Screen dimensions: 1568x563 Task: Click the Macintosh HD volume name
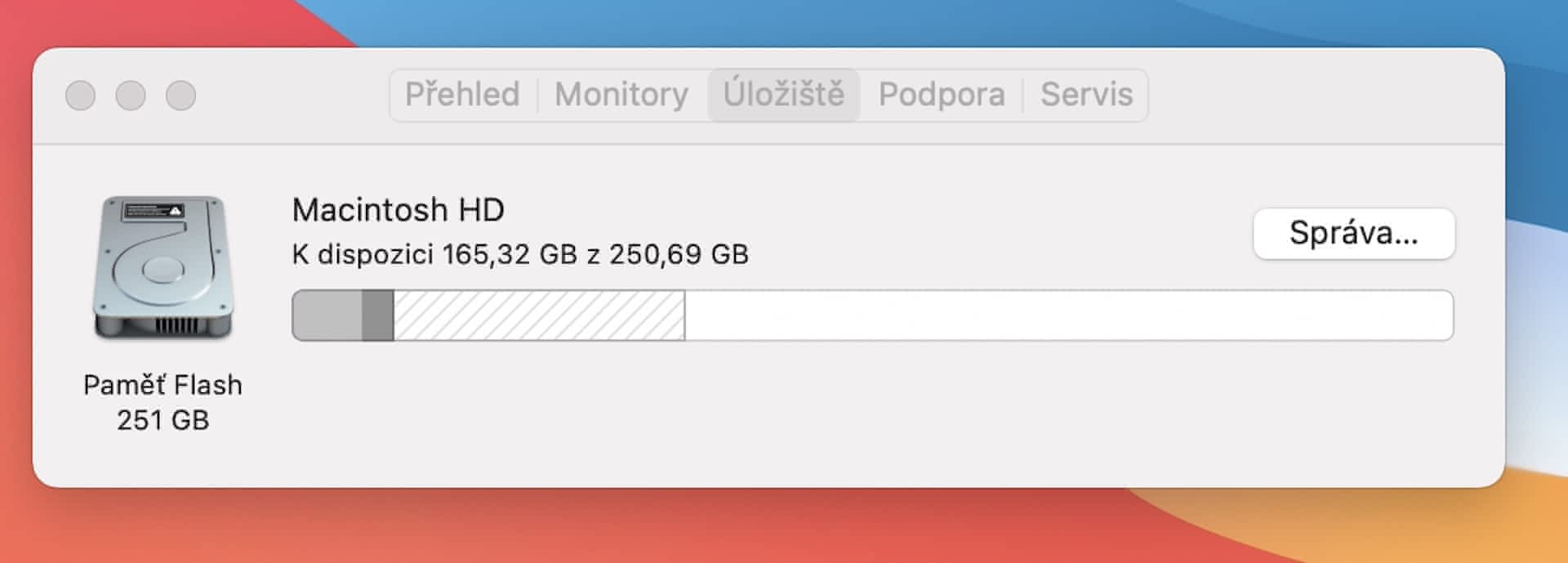pyautogui.click(x=398, y=210)
